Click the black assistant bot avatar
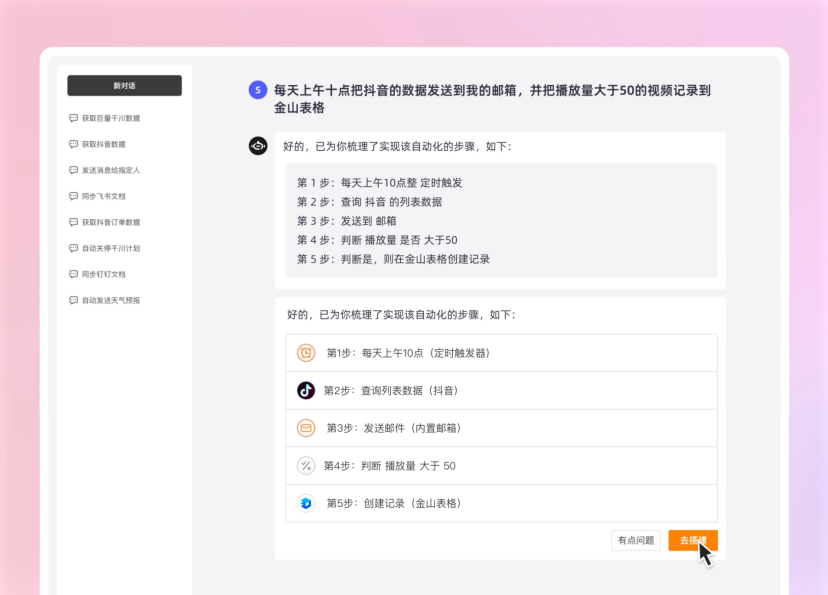Screen dimensions: 828x595 (x=258, y=146)
